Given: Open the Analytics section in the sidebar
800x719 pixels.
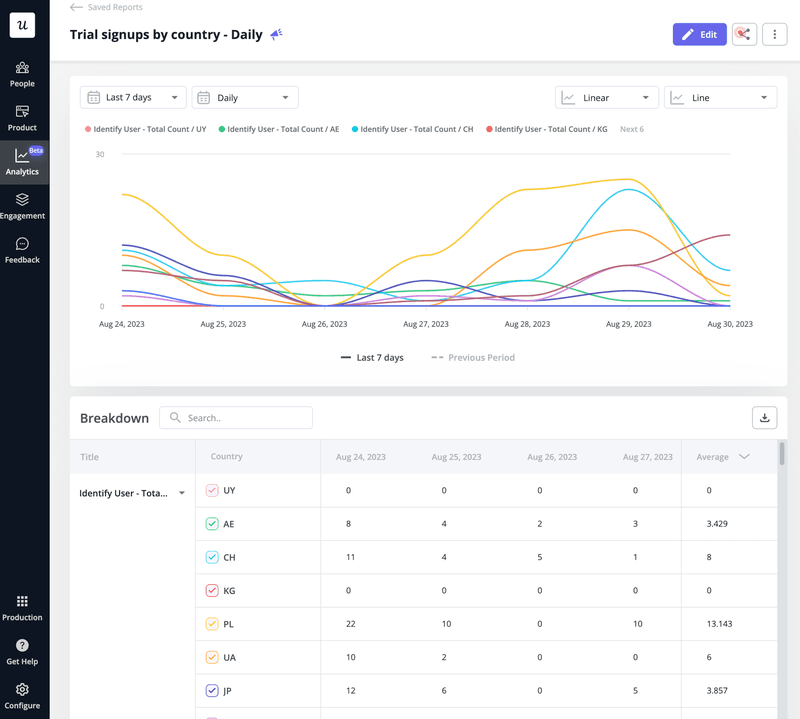Looking at the screenshot, I should pyautogui.click(x=22, y=160).
